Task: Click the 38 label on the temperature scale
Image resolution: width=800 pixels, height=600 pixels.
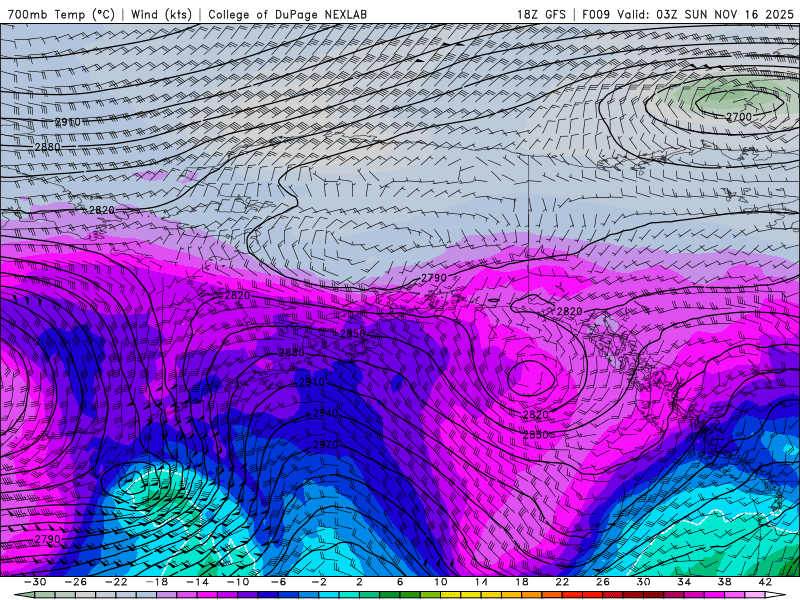Action: 724,582
